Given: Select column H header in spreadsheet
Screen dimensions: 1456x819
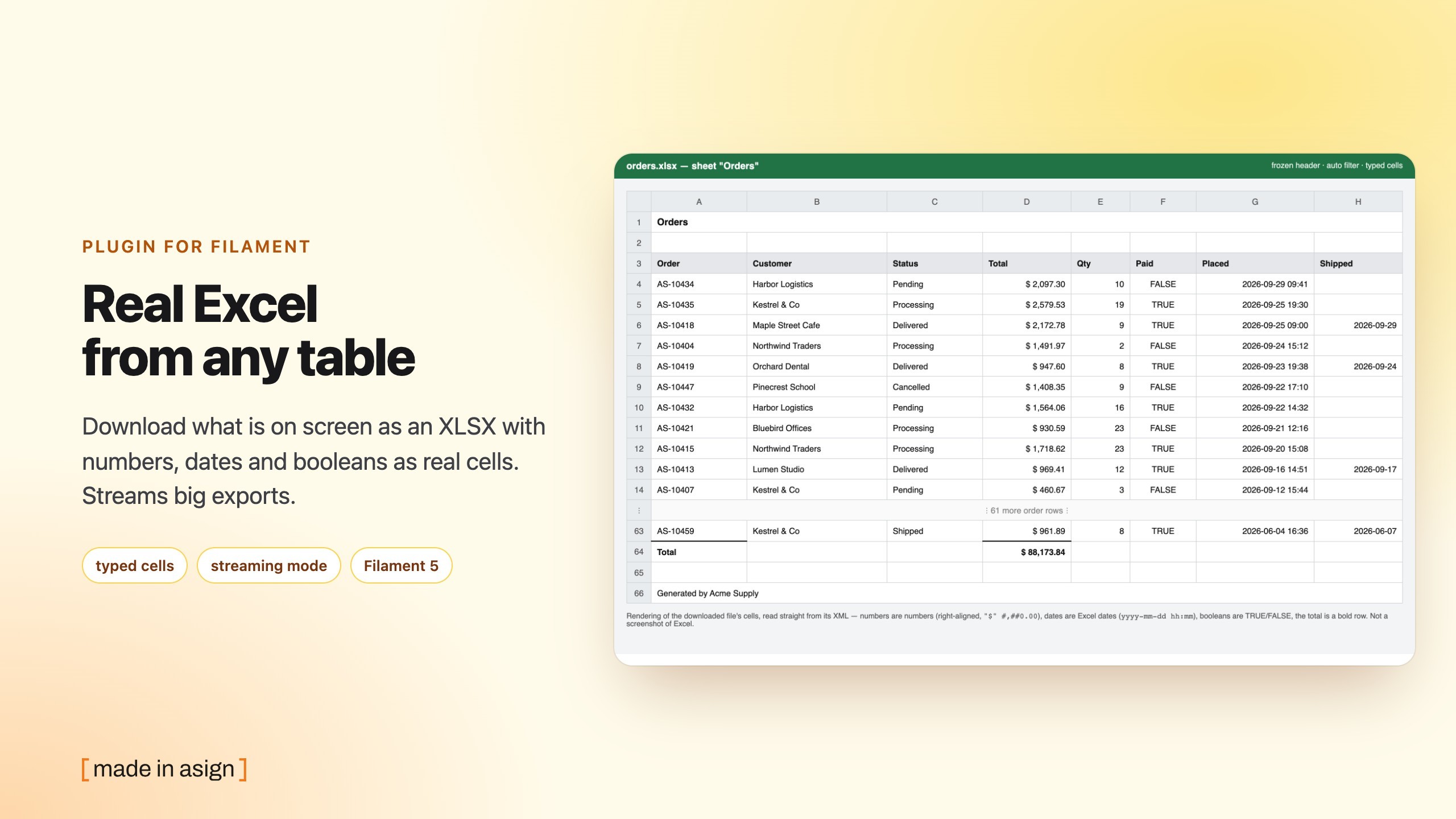Looking at the screenshot, I should pyautogui.click(x=1358, y=201).
